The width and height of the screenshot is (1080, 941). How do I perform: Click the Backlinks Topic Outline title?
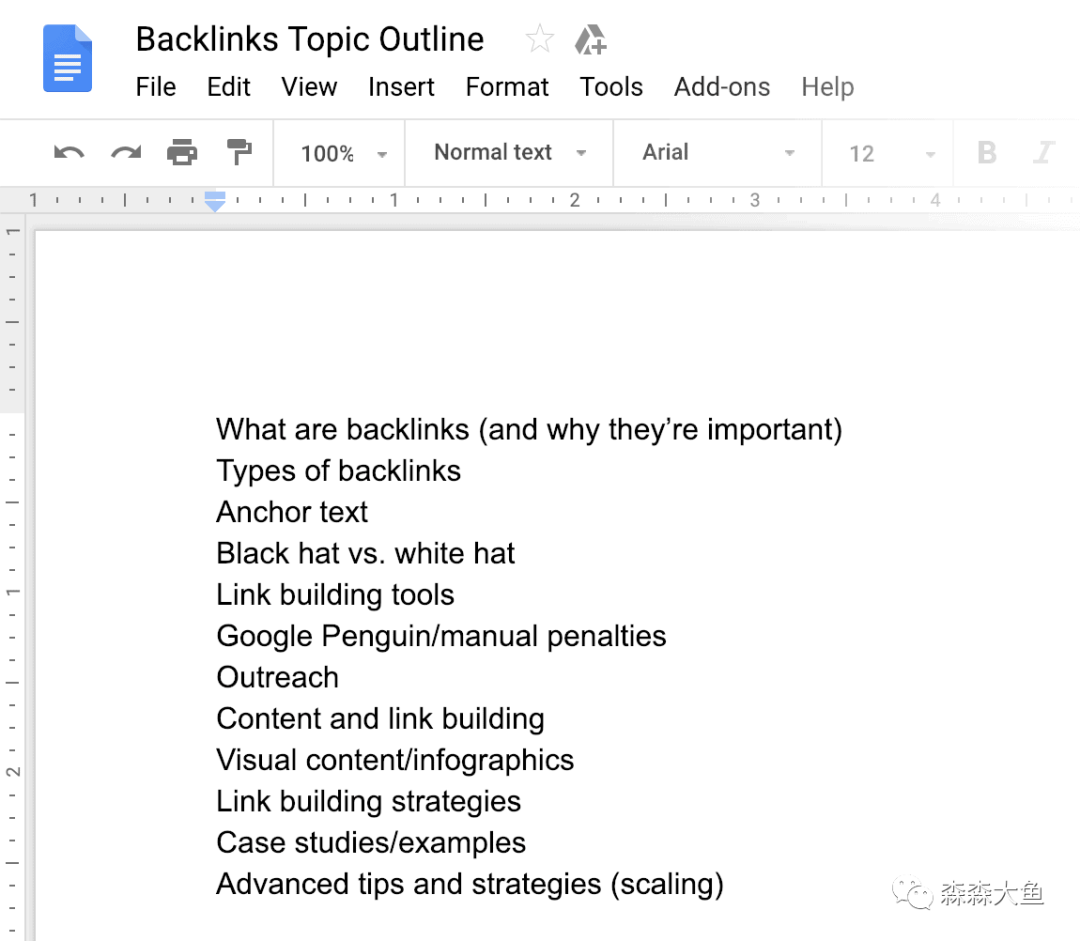pyautogui.click(x=310, y=39)
